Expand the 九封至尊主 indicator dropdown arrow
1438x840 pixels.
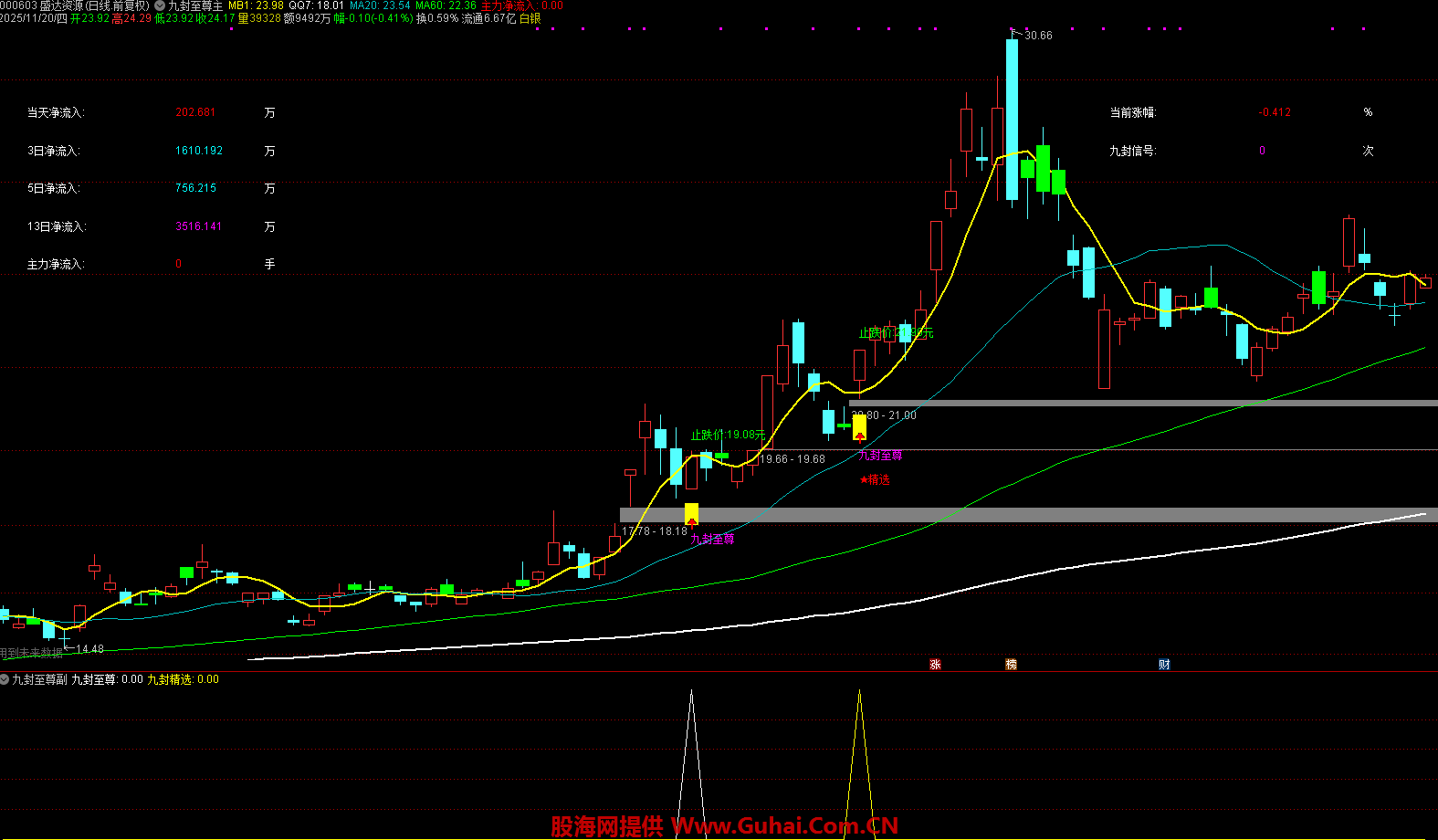pyautogui.click(x=160, y=5)
